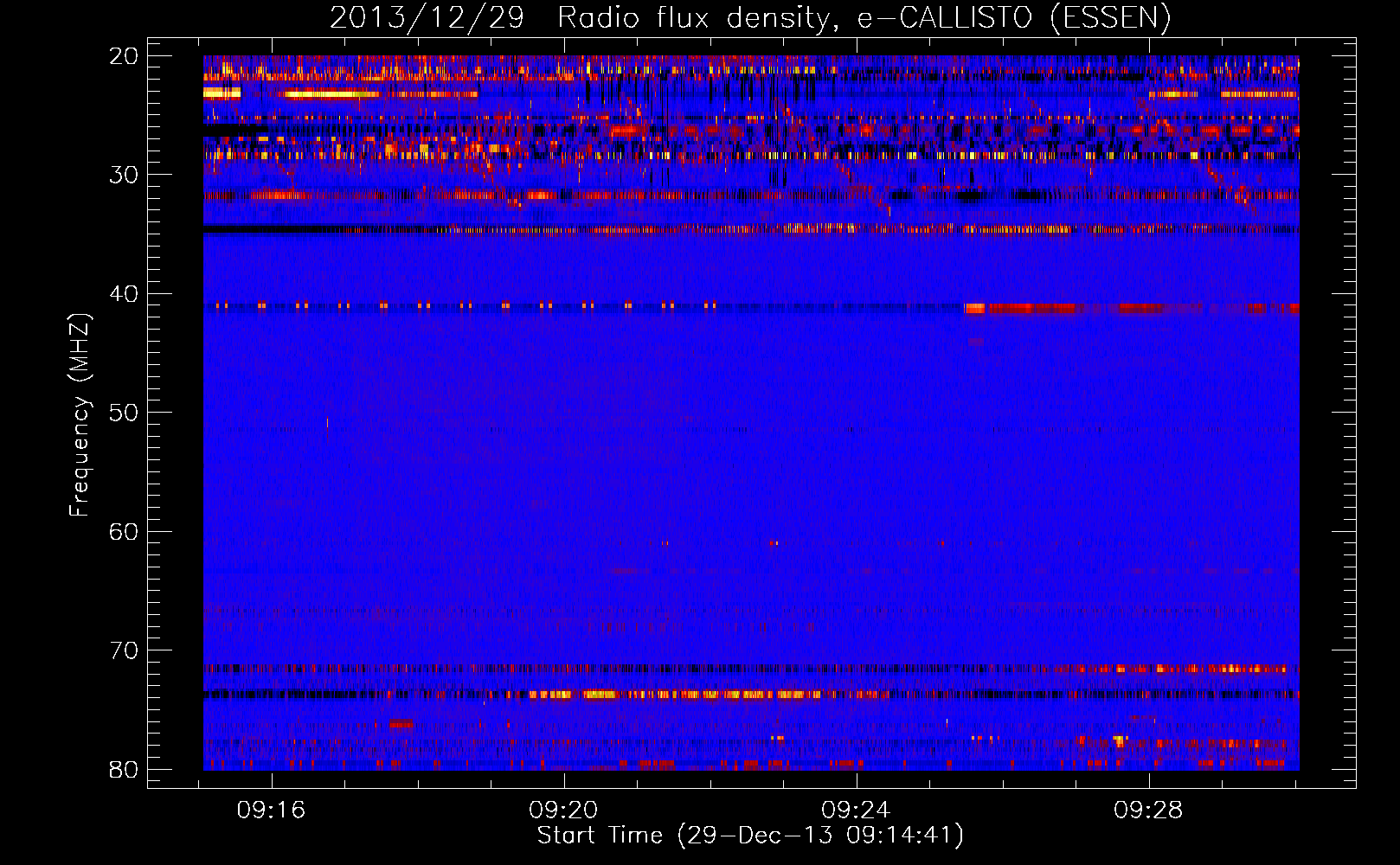
Task: Click the 09:16 time tick label
Action: (x=272, y=811)
